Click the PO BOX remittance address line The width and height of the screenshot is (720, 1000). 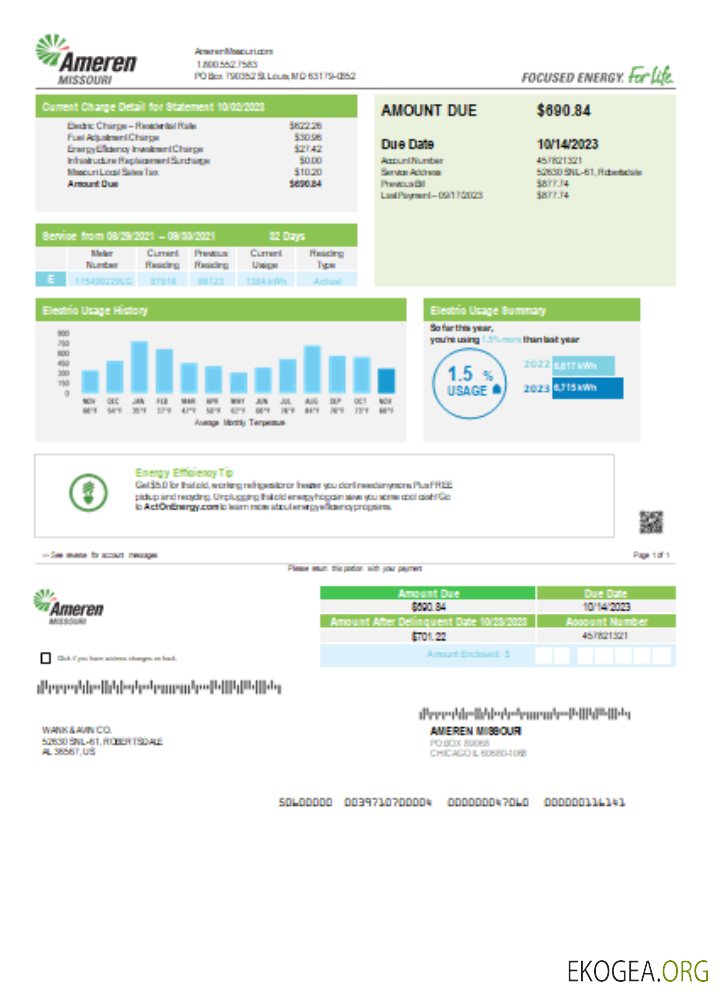[460, 743]
